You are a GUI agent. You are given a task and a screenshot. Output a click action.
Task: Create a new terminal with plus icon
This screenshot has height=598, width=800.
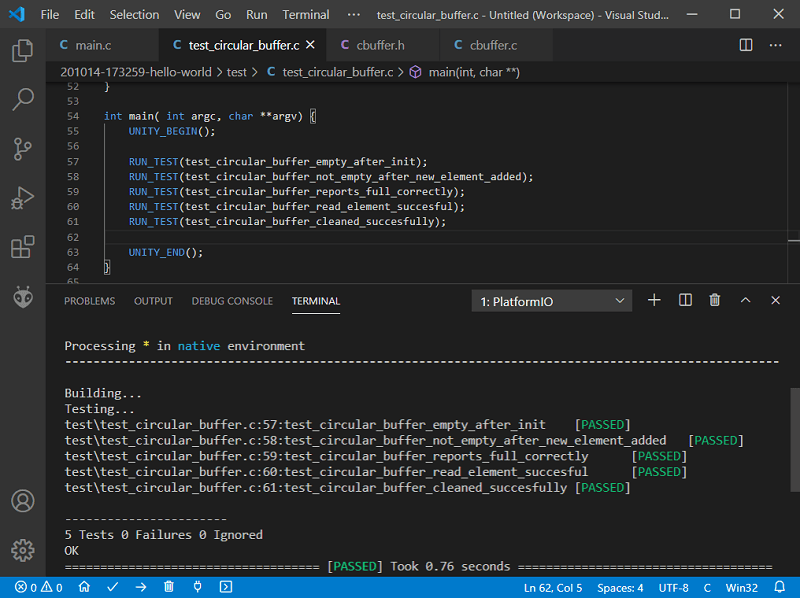click(x=654, y=300)
